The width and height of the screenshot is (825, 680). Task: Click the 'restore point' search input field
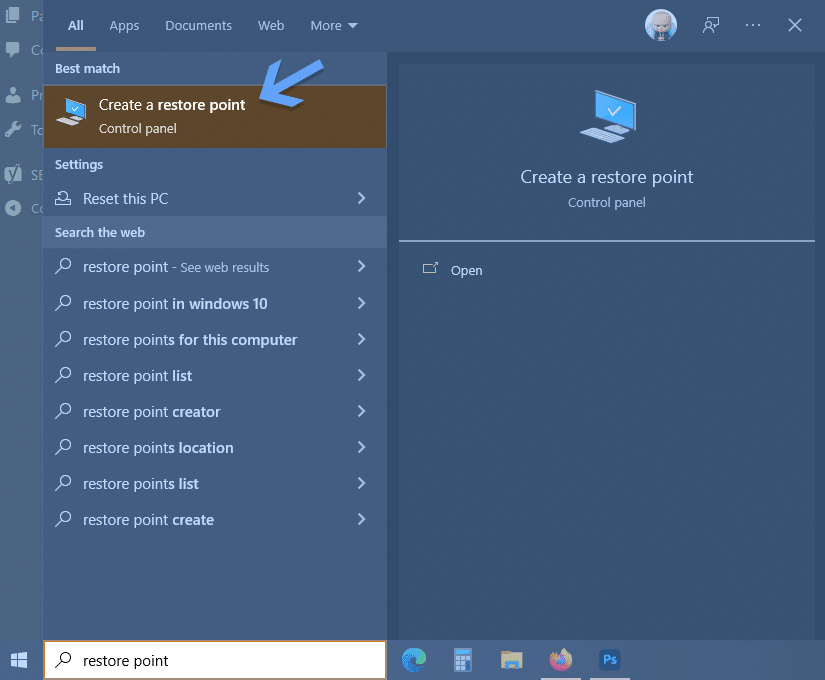(x=215, y=660)
